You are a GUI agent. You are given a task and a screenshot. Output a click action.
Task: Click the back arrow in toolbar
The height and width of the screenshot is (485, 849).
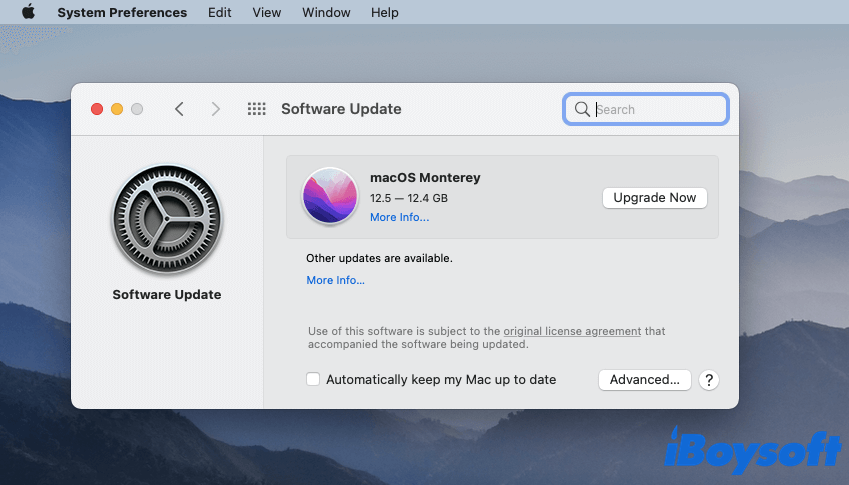[x=179, y=109]
